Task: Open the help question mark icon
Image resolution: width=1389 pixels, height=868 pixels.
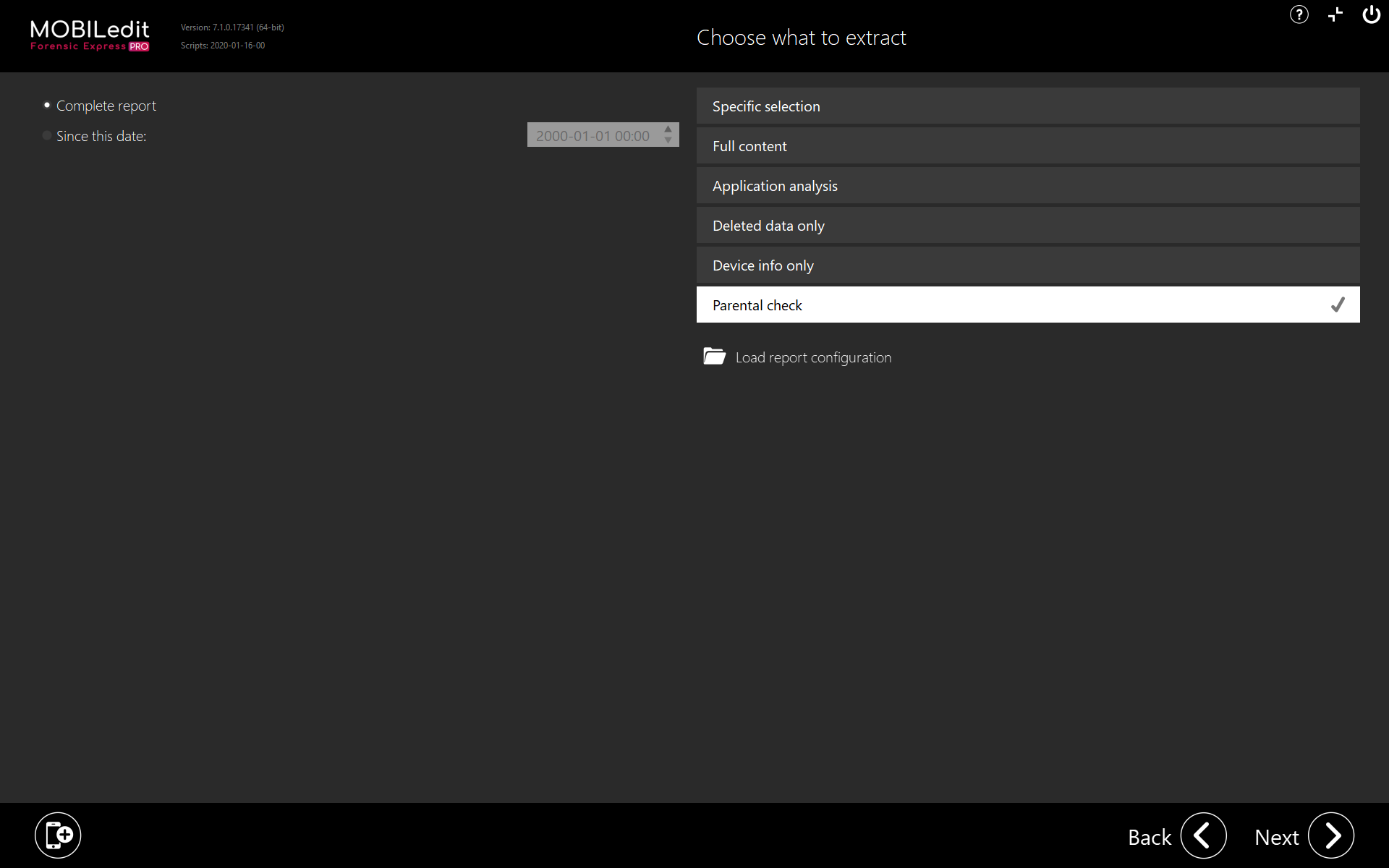Action: [x=1299, y=14]
